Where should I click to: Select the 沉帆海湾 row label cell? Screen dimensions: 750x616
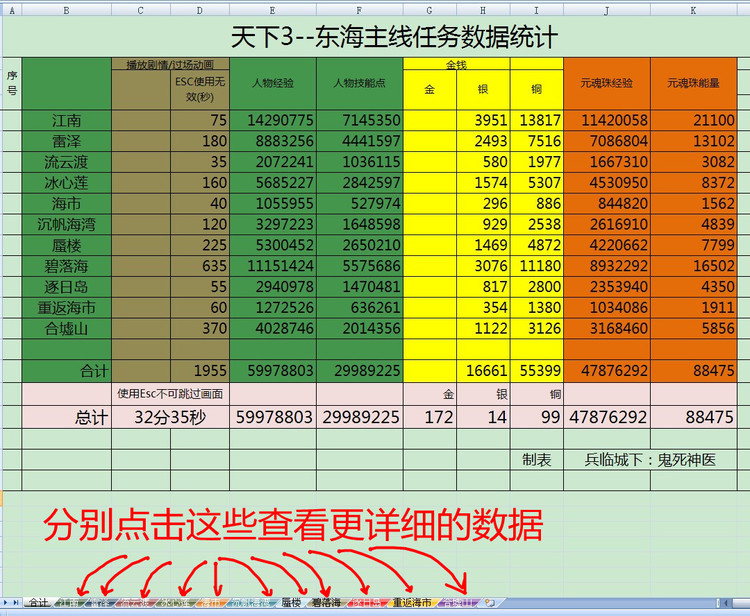[66, 224]
